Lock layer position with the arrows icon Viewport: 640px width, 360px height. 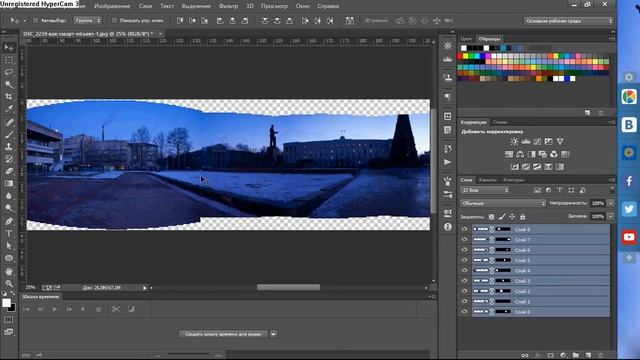coord(512,217)
